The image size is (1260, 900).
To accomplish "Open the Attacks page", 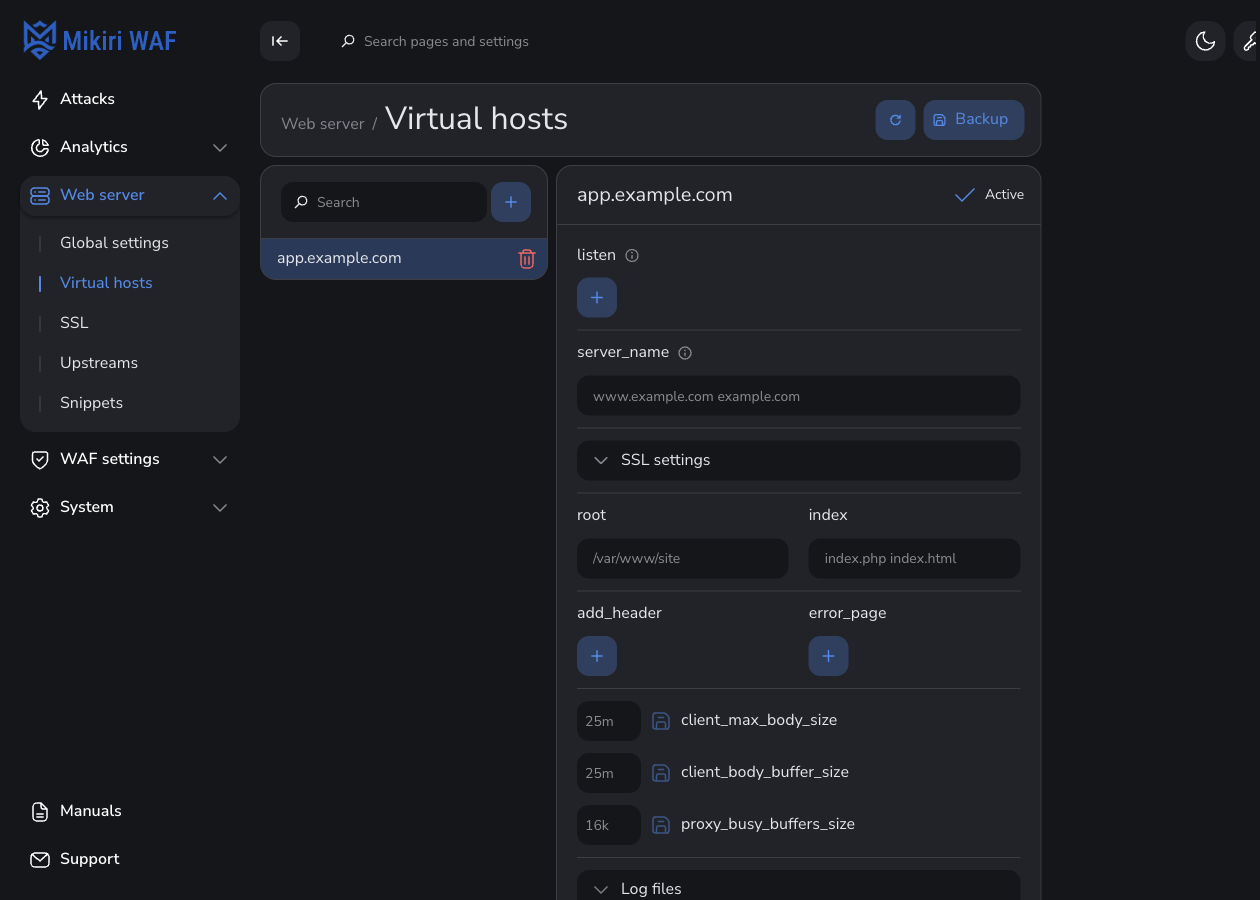I will (x=130, y=99).
